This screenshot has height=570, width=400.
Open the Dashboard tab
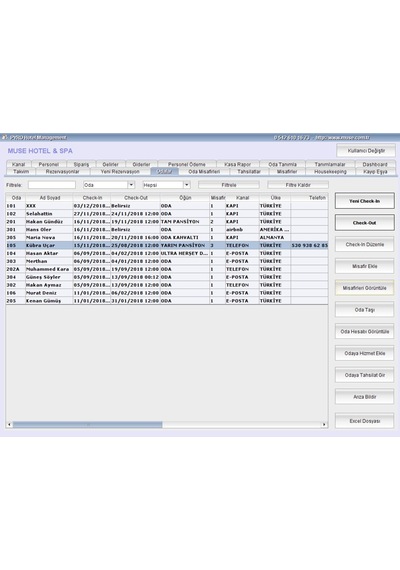pyautogui.click(x=375, y=164)
